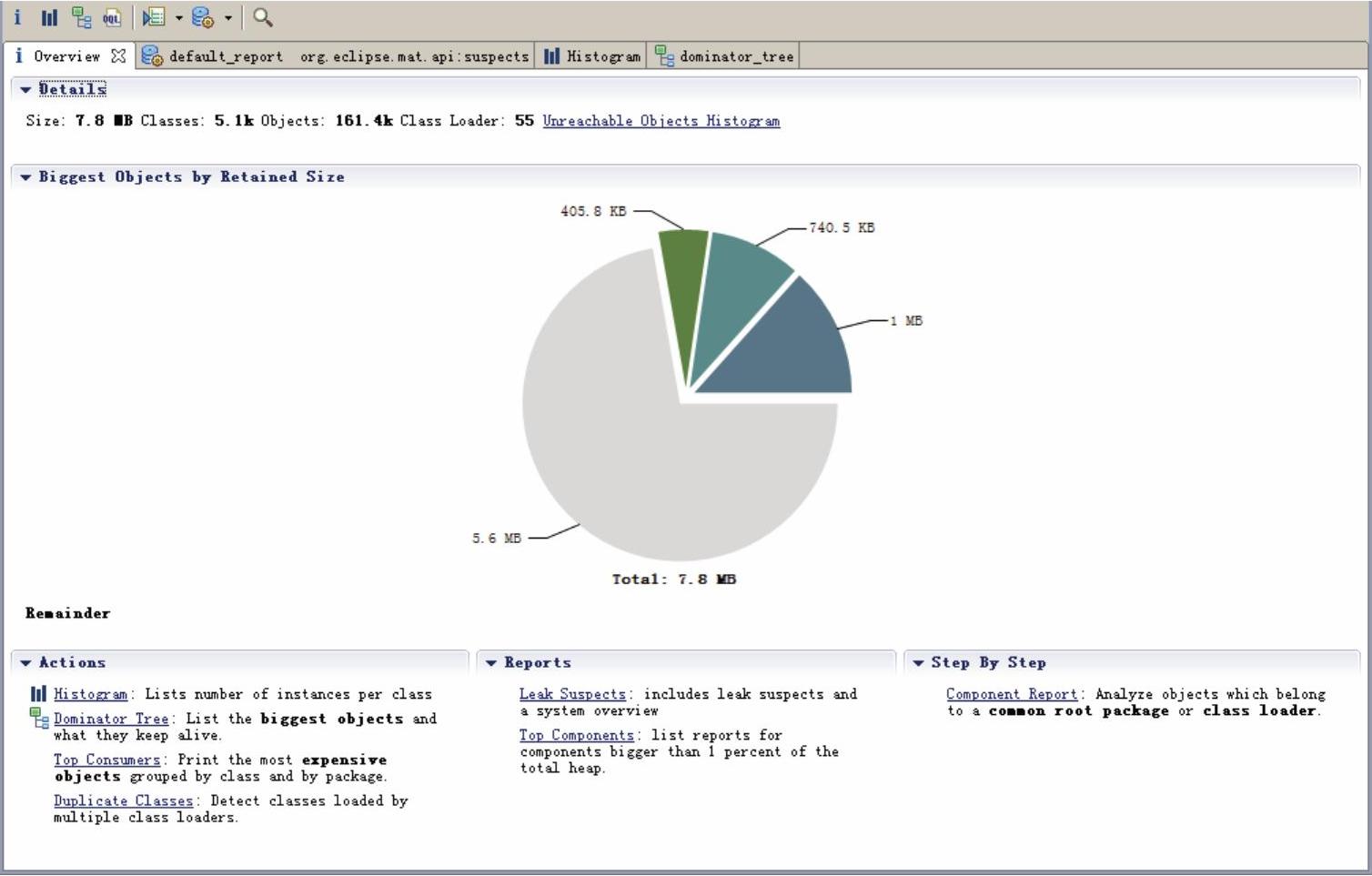Click the 'Total: 7.8 MB' caption
Viewport: 1372px width, 876px height.
tap(674, 579)
